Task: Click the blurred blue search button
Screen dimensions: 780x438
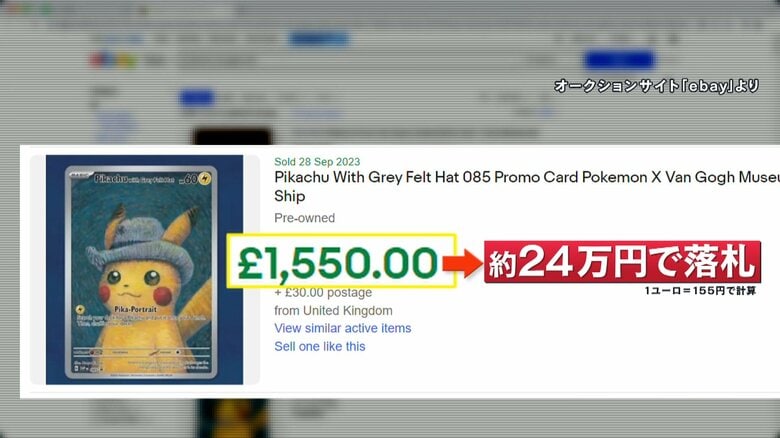Action: click(x=619, y=60)
